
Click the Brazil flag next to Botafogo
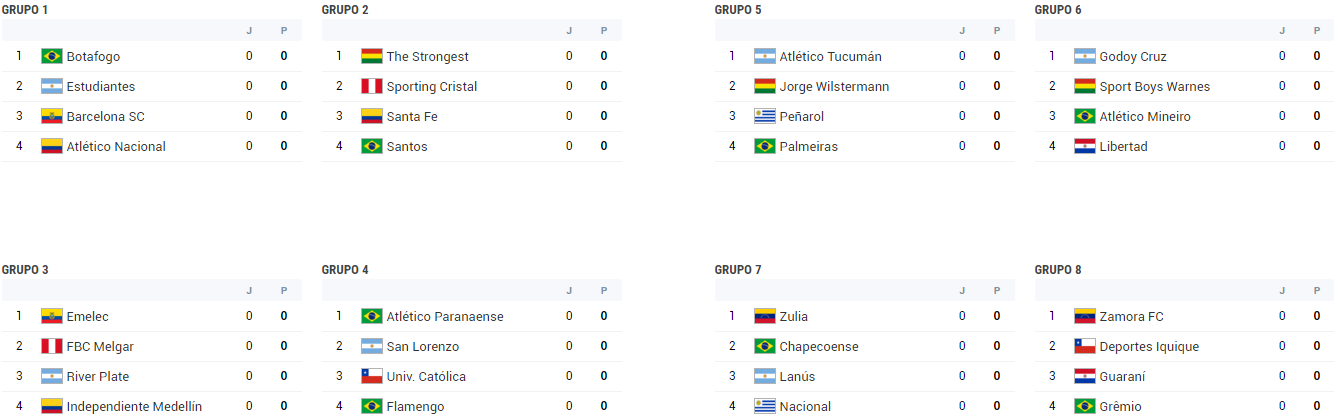click(x=51, y=56)
